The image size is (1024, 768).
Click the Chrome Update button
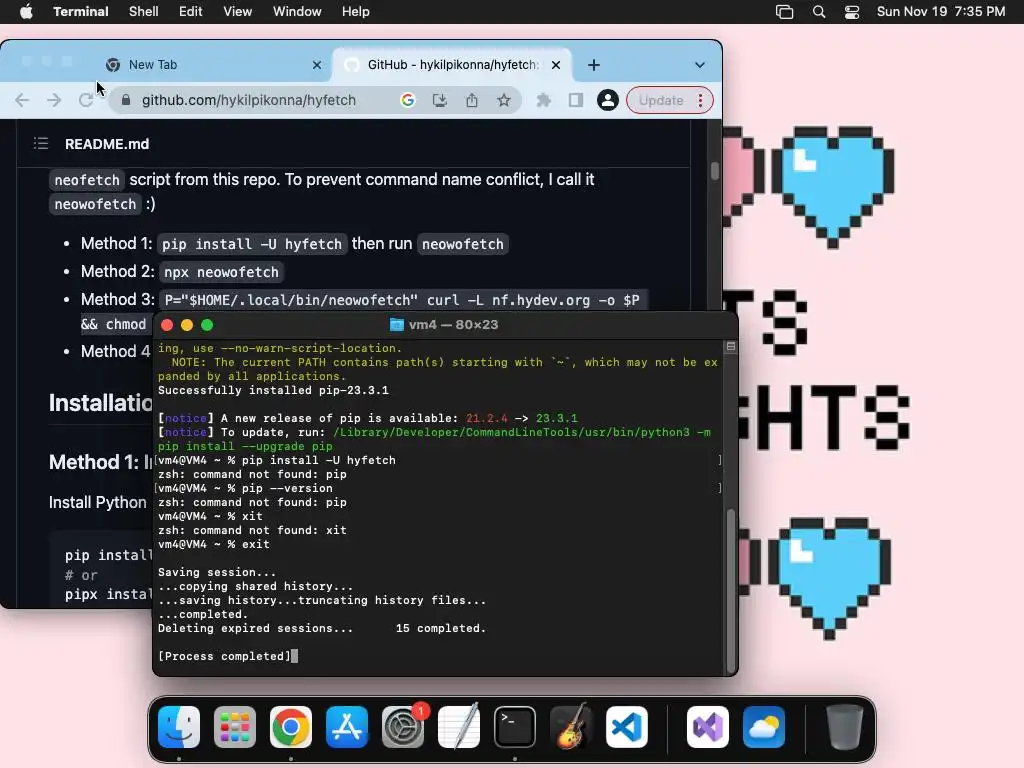pyautogui.click(x=661, y=100)
